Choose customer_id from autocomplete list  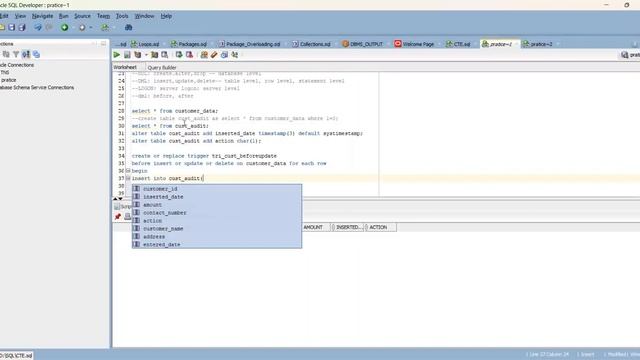pos(217,189)
